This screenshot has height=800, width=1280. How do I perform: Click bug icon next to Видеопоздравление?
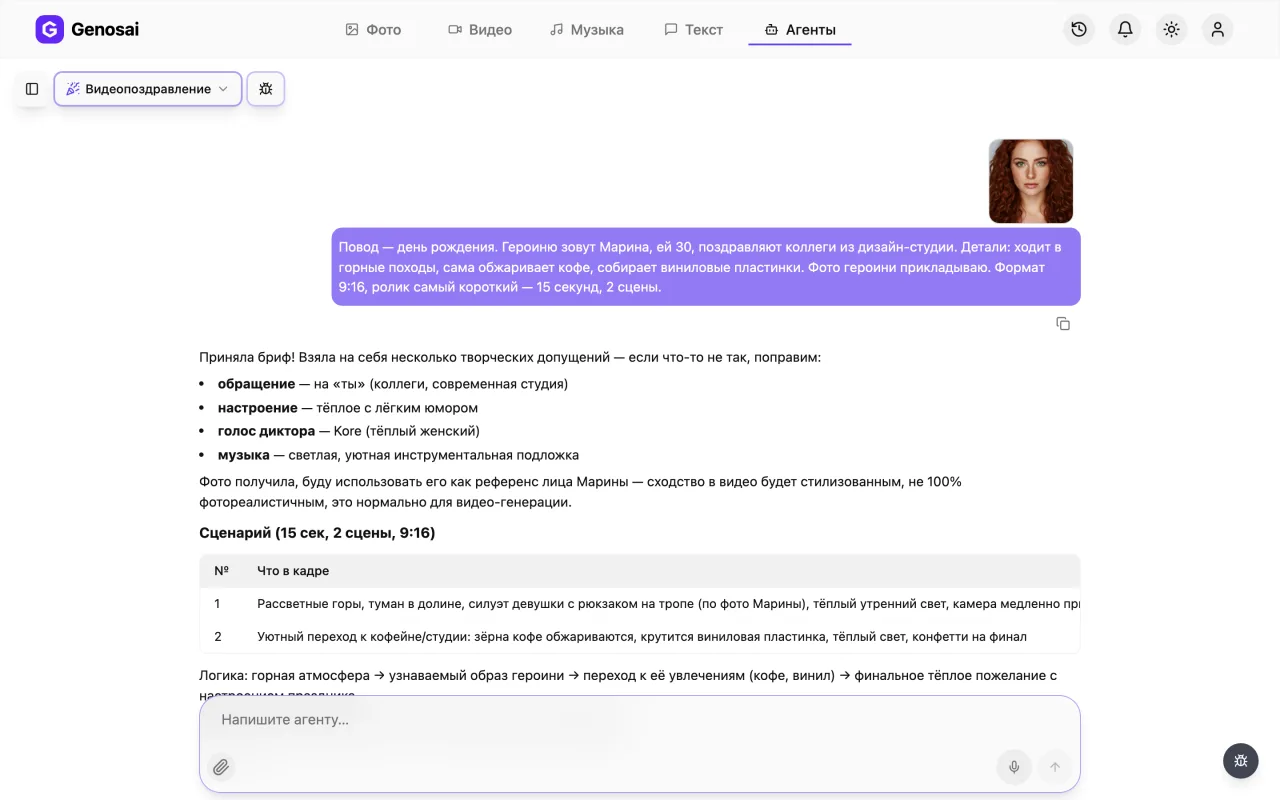[266, 89]
